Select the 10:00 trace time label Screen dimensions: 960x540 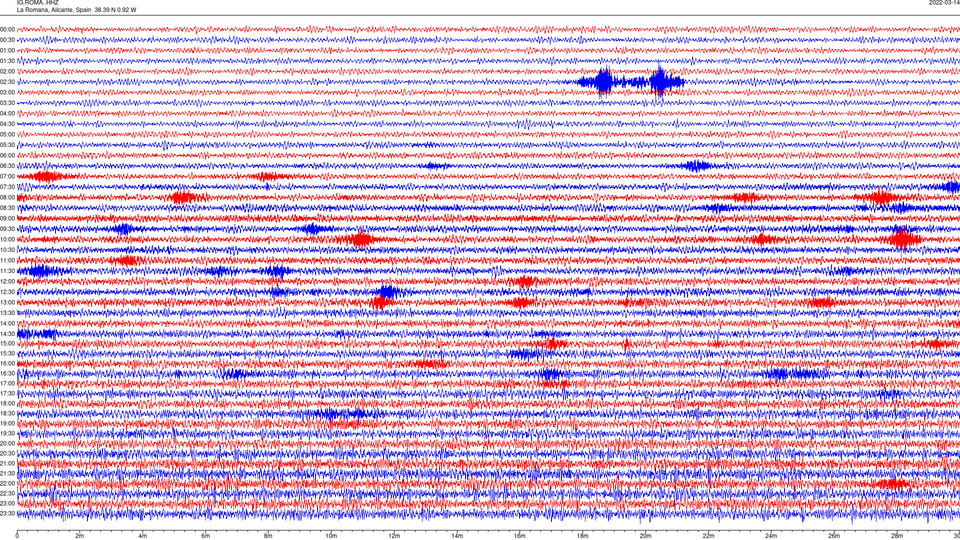click(x=7, y=239)
